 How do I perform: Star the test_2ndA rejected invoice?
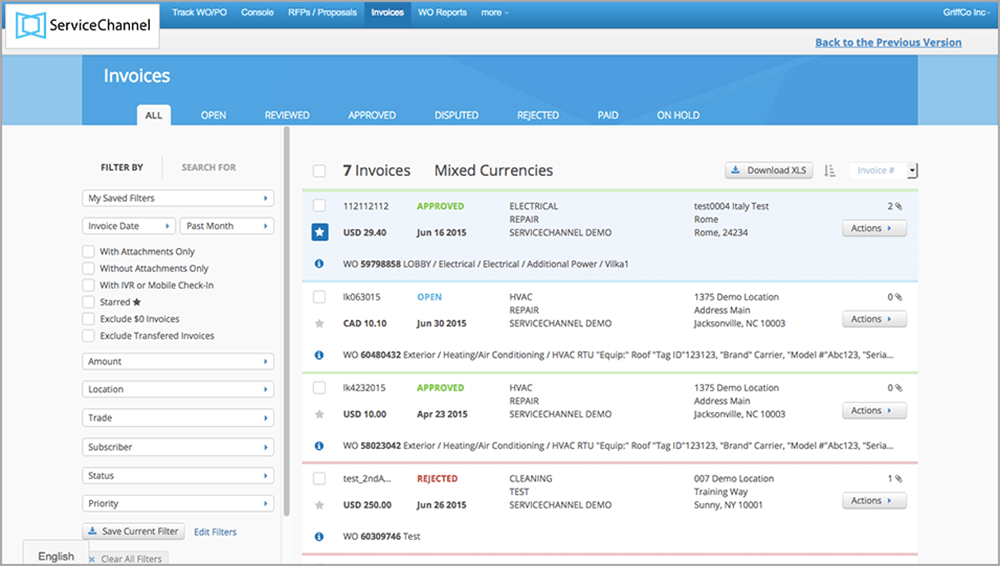[x=319, y=505]
